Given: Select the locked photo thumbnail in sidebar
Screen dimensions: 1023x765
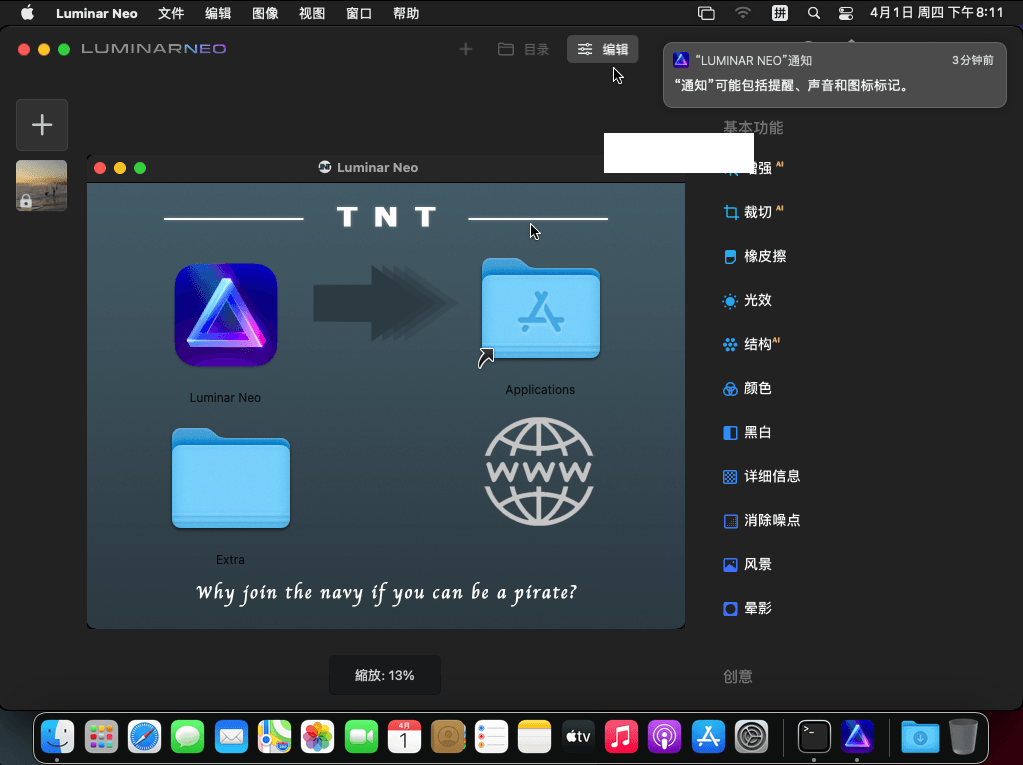Looking at the screenshot, I should [x=42, y=185].
